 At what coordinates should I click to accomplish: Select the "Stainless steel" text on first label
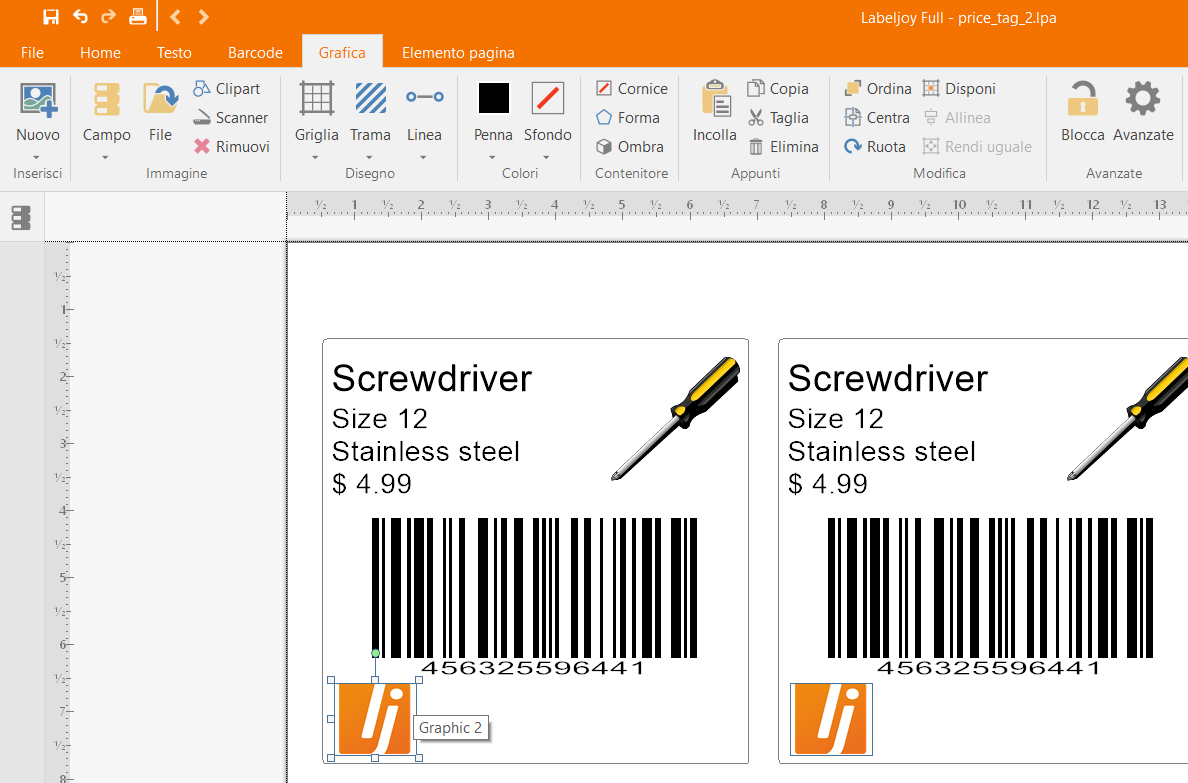pos(426,452)
